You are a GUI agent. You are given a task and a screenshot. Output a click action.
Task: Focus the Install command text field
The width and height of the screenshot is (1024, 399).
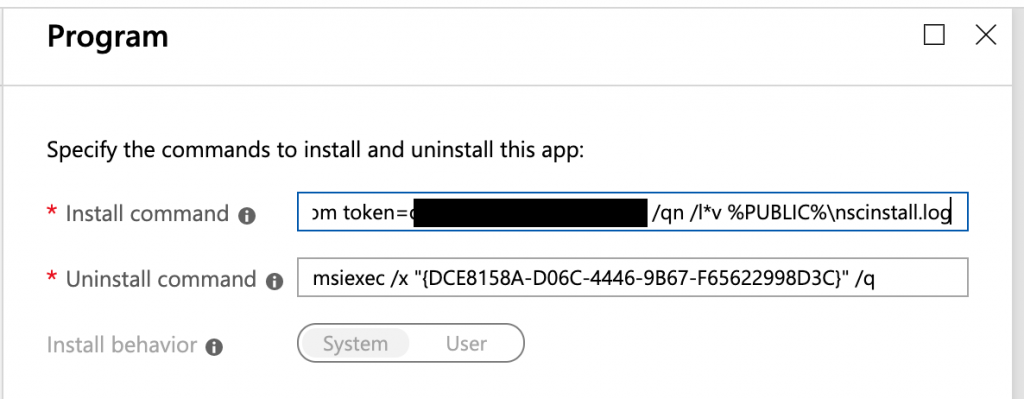632,212
